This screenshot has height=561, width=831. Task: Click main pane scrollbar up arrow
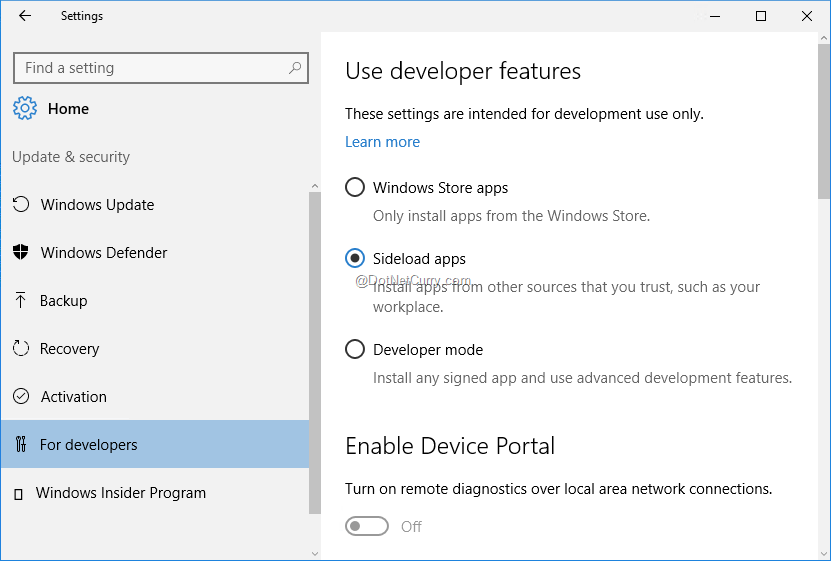[824, 38]
